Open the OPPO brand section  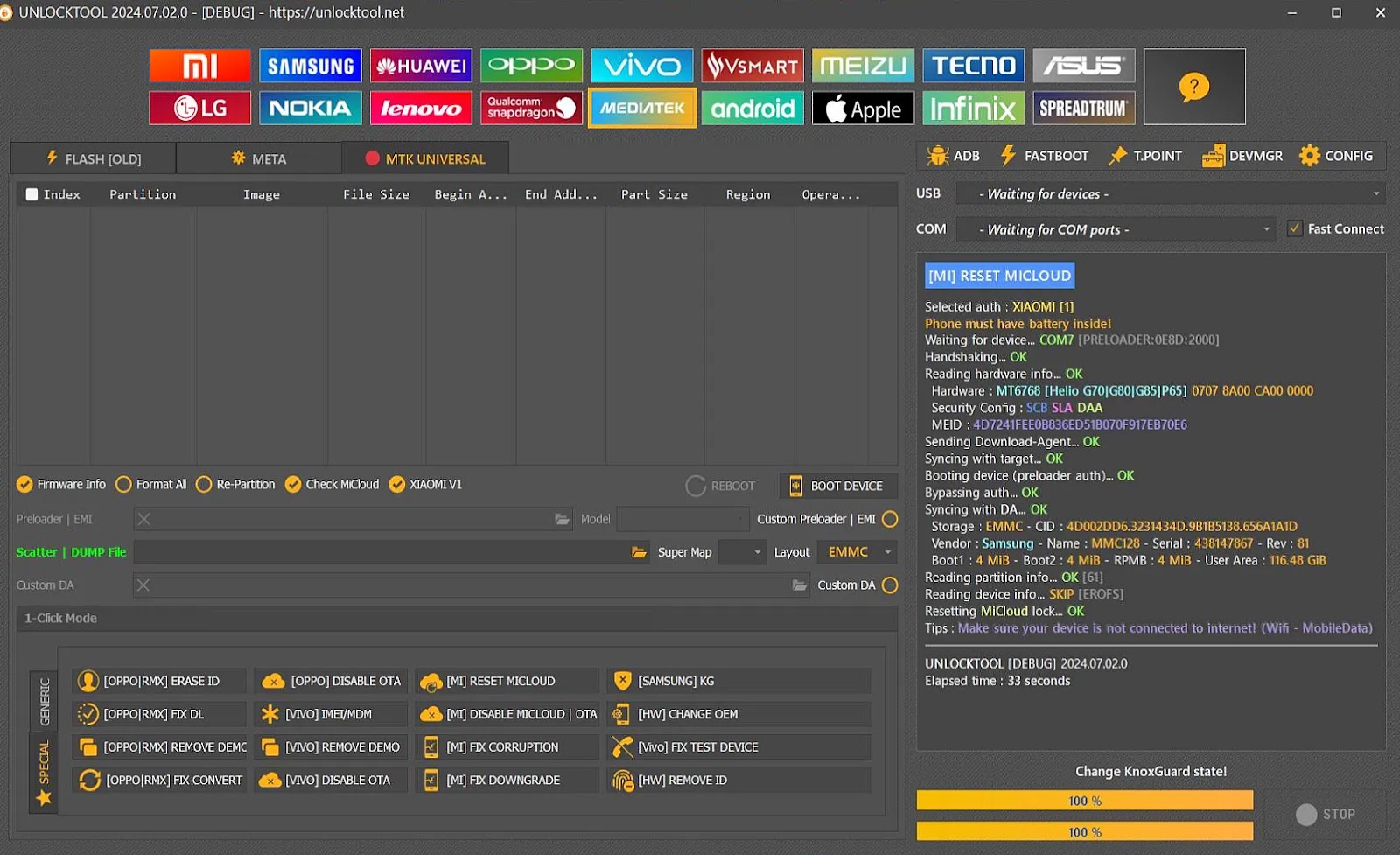tap(531, 66)
